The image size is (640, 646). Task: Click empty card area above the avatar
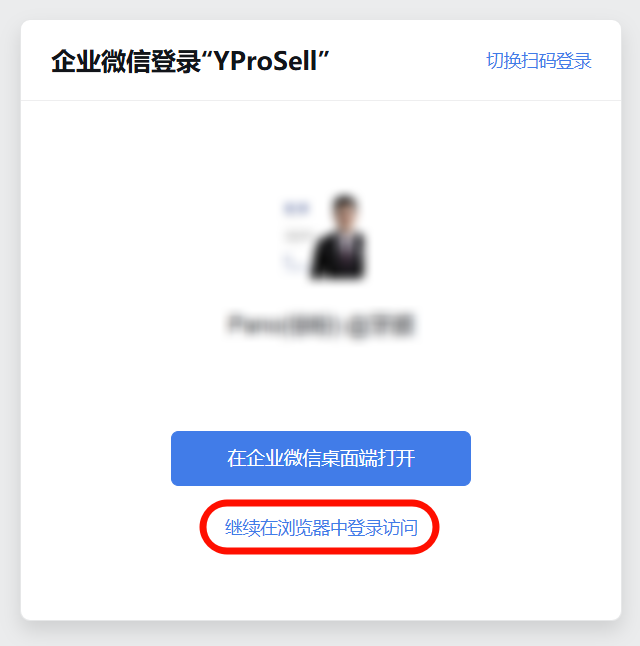(x=321, y=144)
